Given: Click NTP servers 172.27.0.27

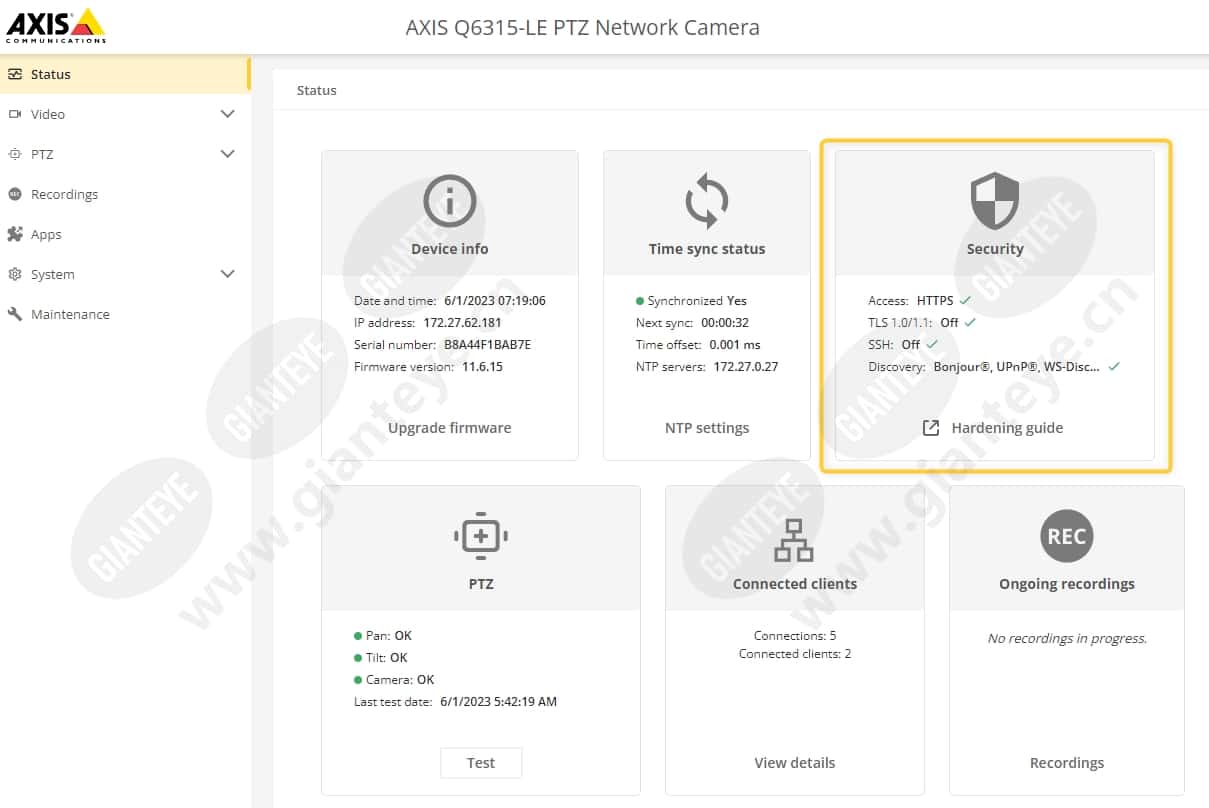Looking at the screenshot, I should 746,367.
